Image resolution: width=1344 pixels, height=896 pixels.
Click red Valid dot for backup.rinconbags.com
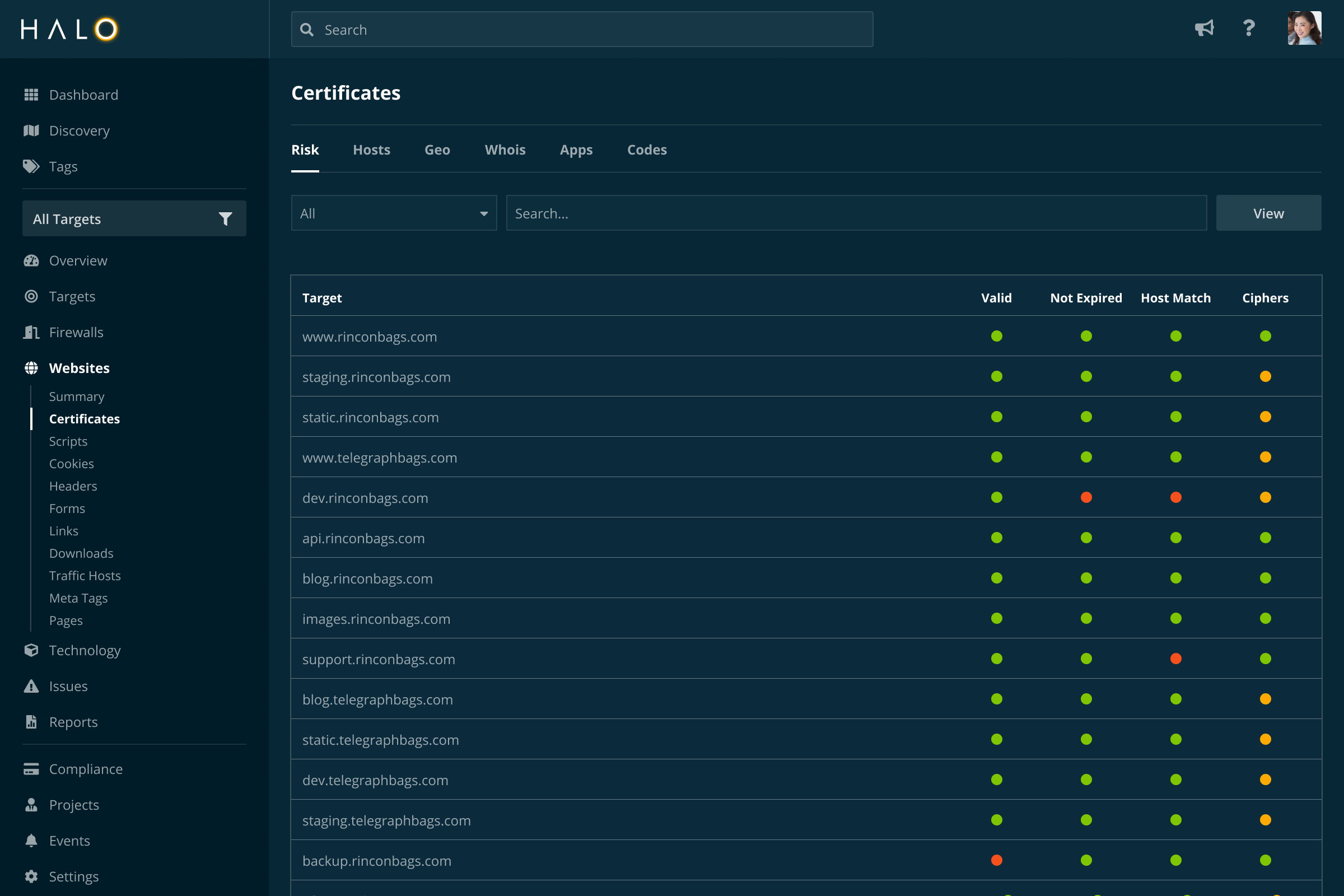997,860
